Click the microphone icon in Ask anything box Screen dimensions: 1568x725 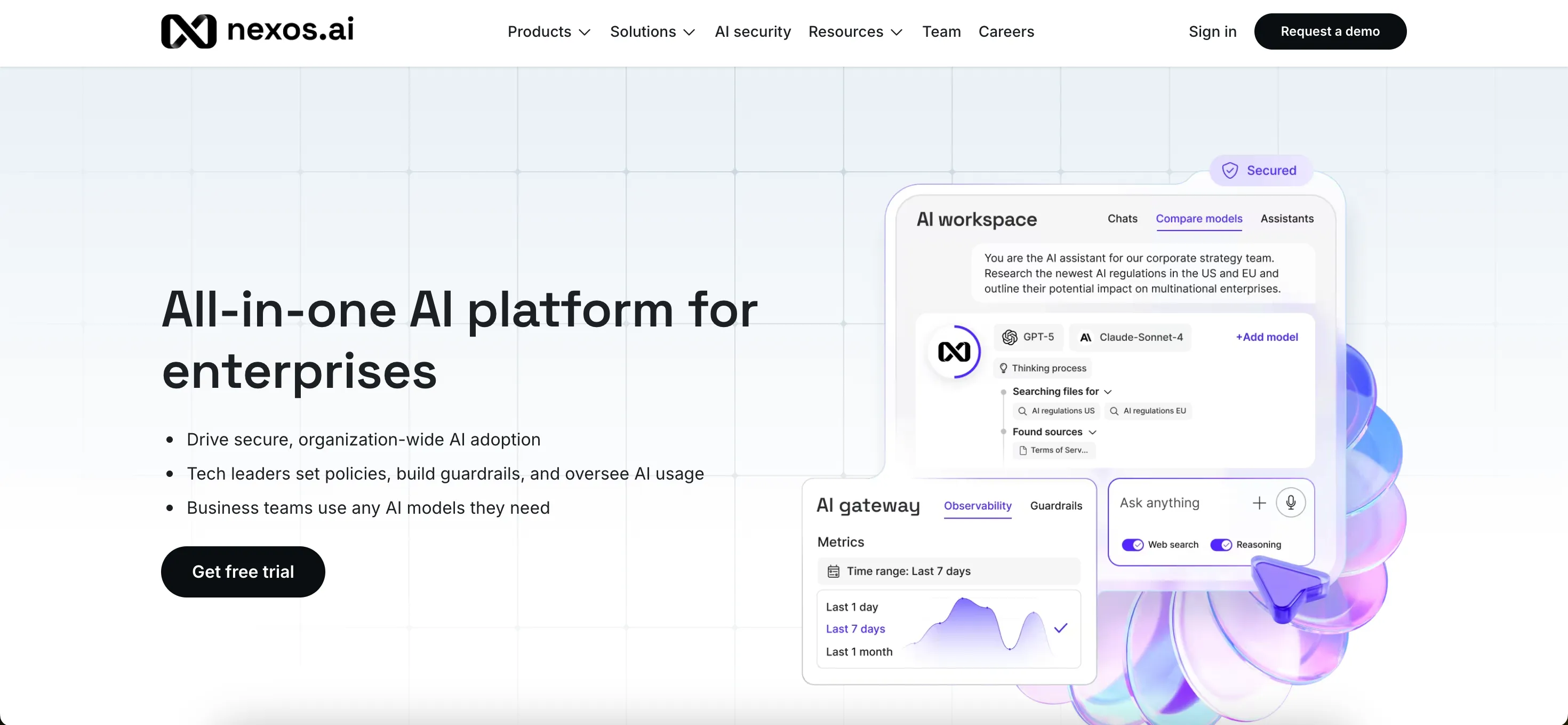pos(1291,503)
